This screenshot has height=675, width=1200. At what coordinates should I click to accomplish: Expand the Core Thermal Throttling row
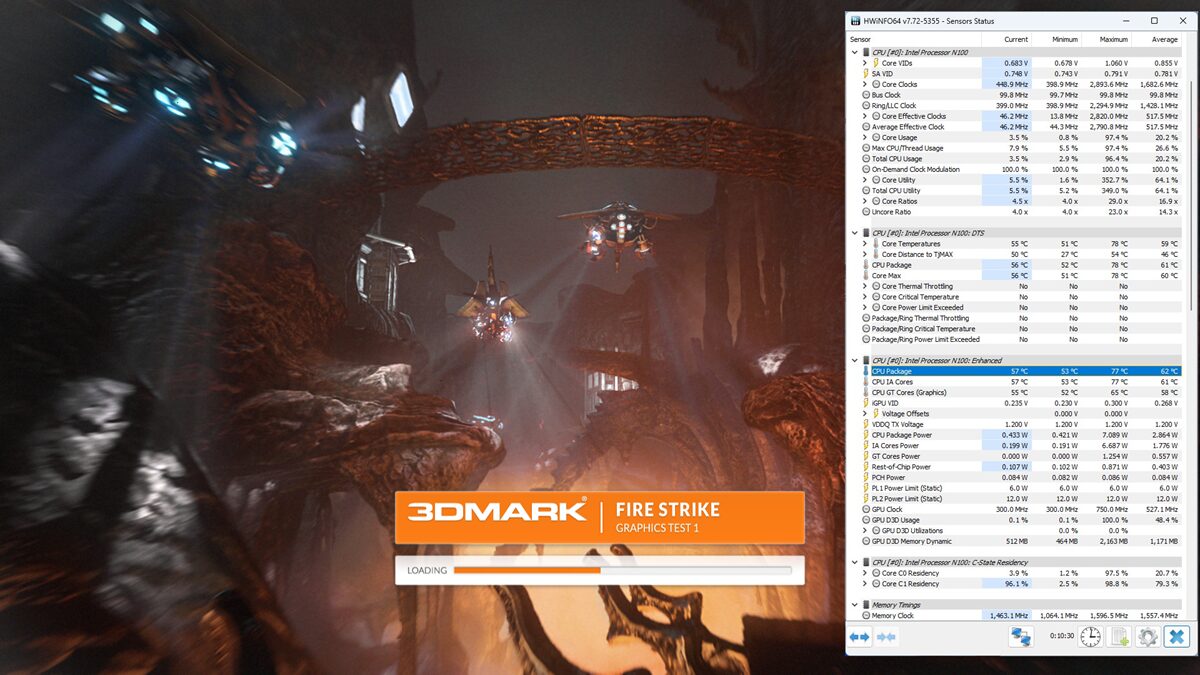pyautogui.click(x=865, y=287)
